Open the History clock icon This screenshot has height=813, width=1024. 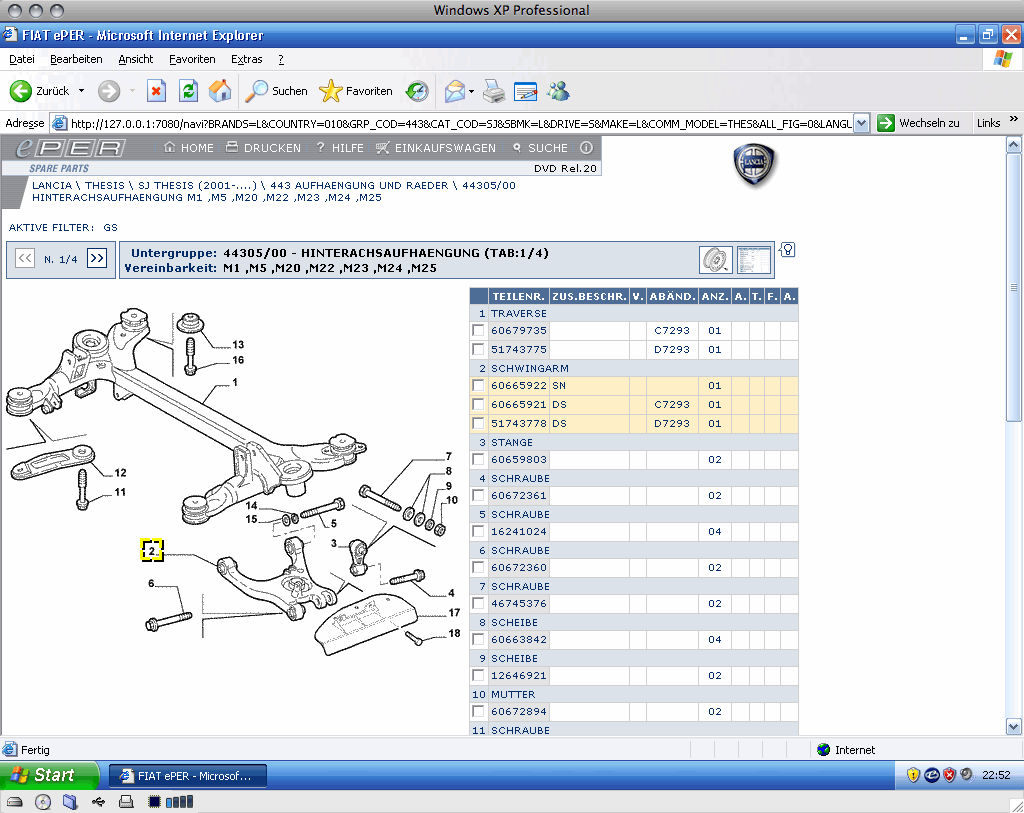point(417,91)
